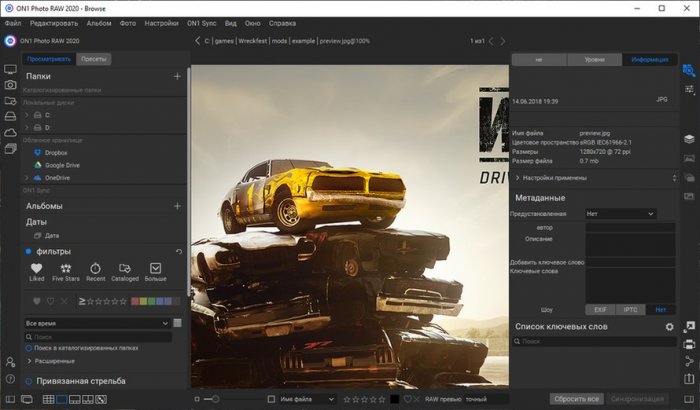Image resolution: width=700 pixels, height=410 pixels.
Task: Switch to map view layout
Action: (101, 399)
